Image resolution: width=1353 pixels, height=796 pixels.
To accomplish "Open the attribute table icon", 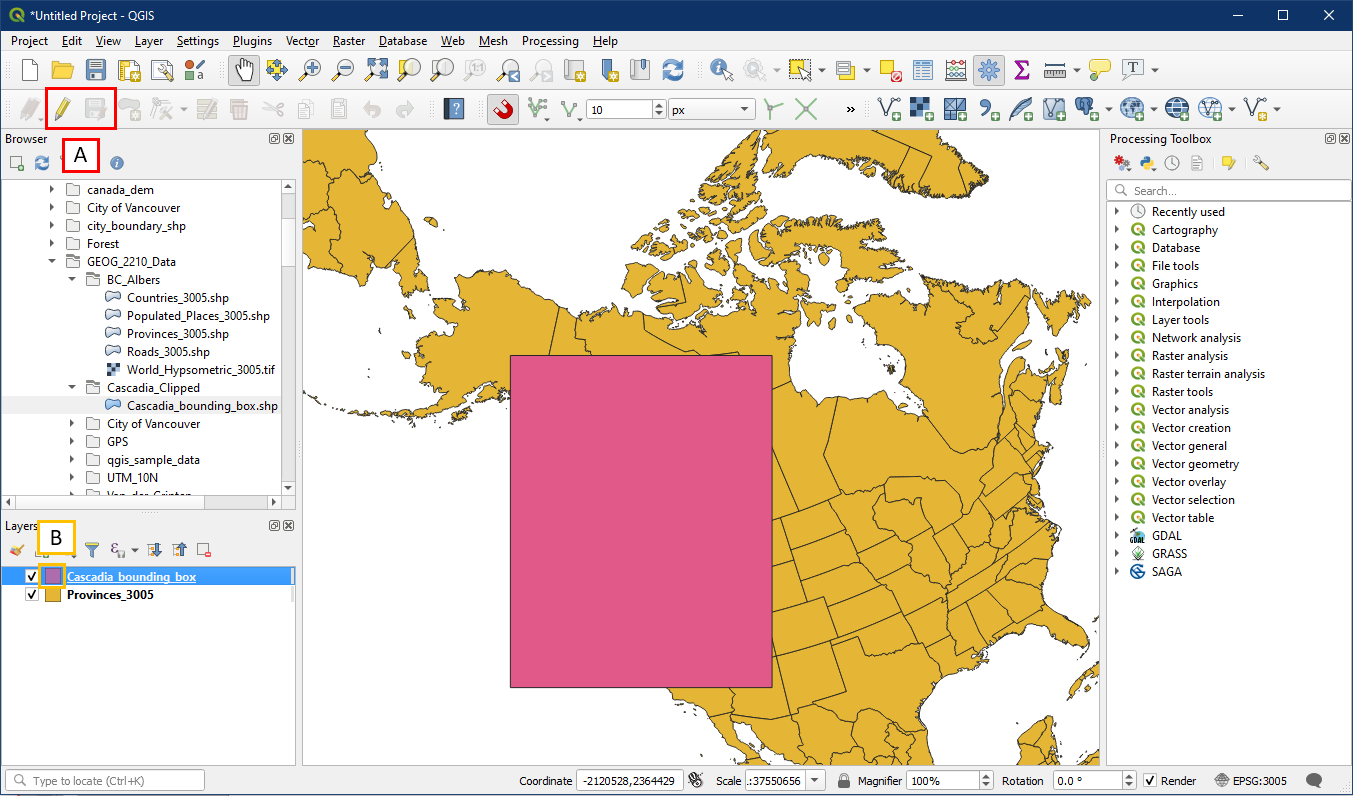I will coord(923,70).
